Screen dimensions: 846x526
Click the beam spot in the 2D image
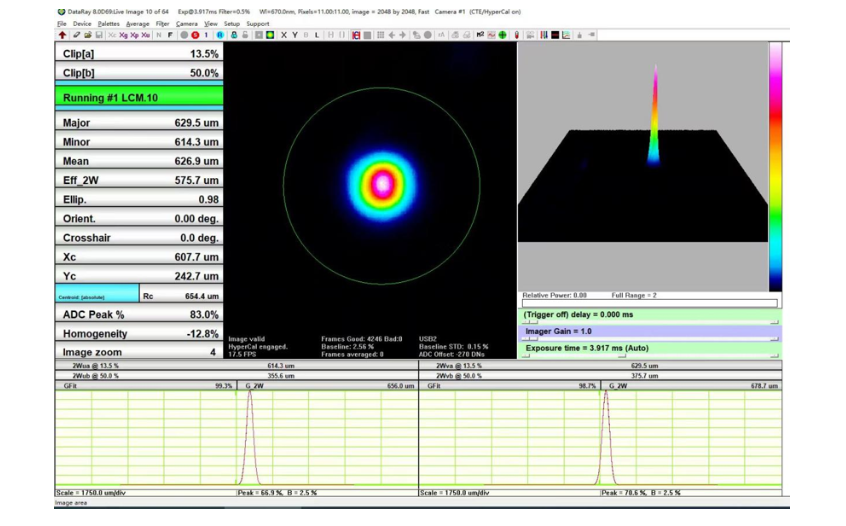381,183
